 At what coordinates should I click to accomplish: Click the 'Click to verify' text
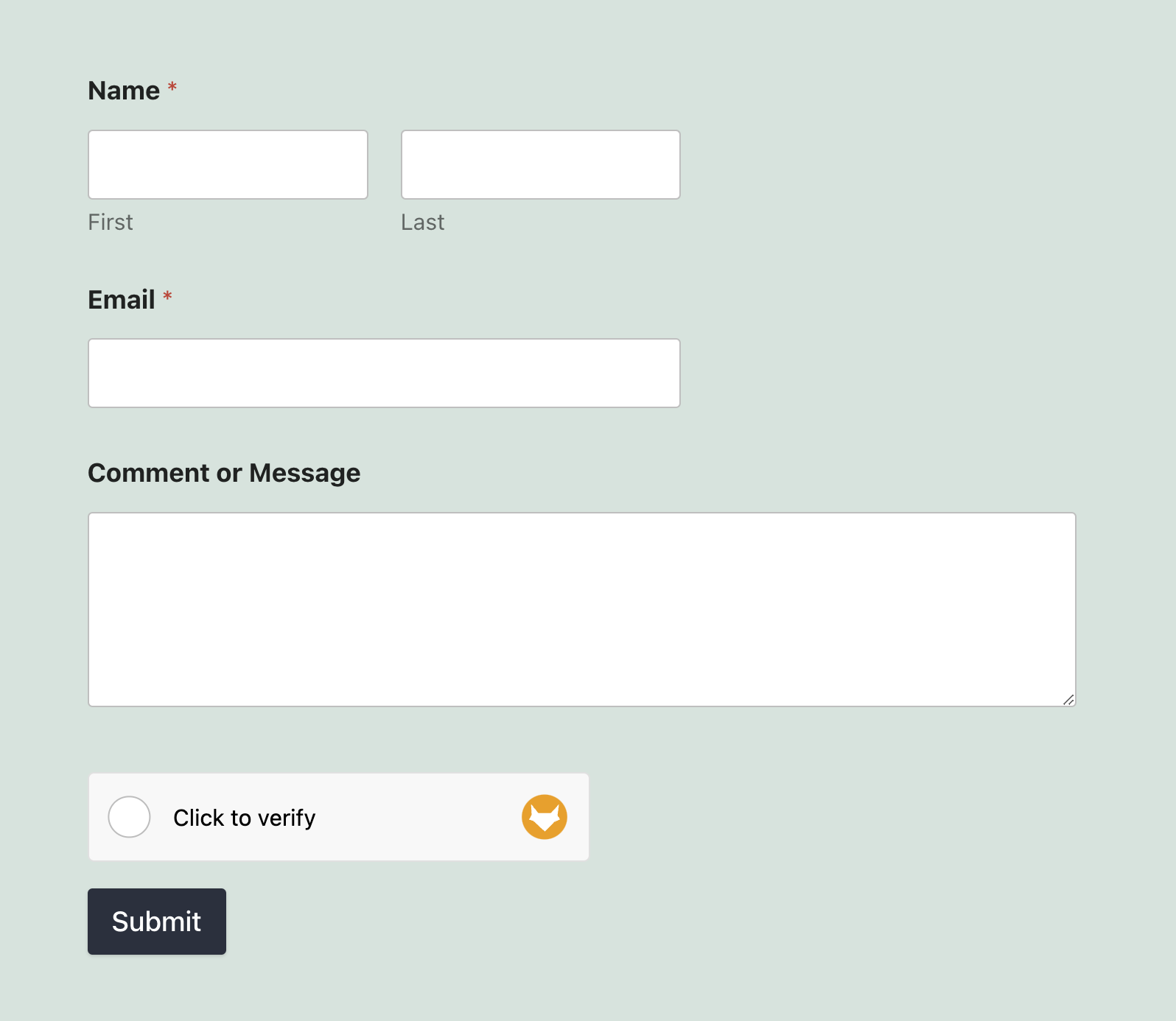coord(244,818)
